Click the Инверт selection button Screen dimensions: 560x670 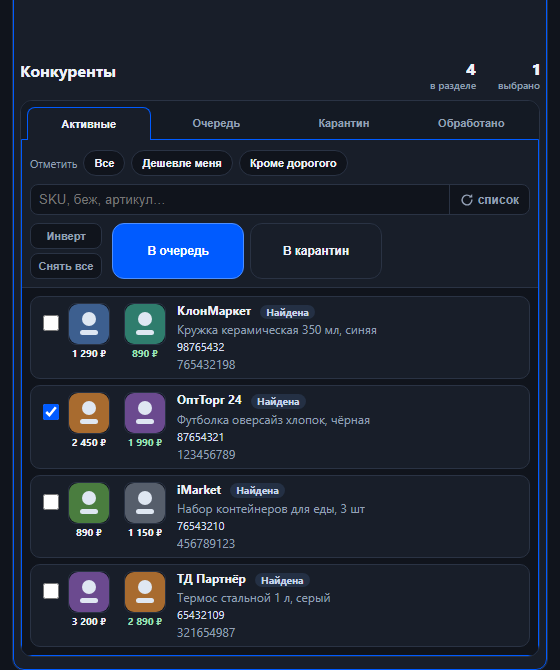click(x=66, y=236)
